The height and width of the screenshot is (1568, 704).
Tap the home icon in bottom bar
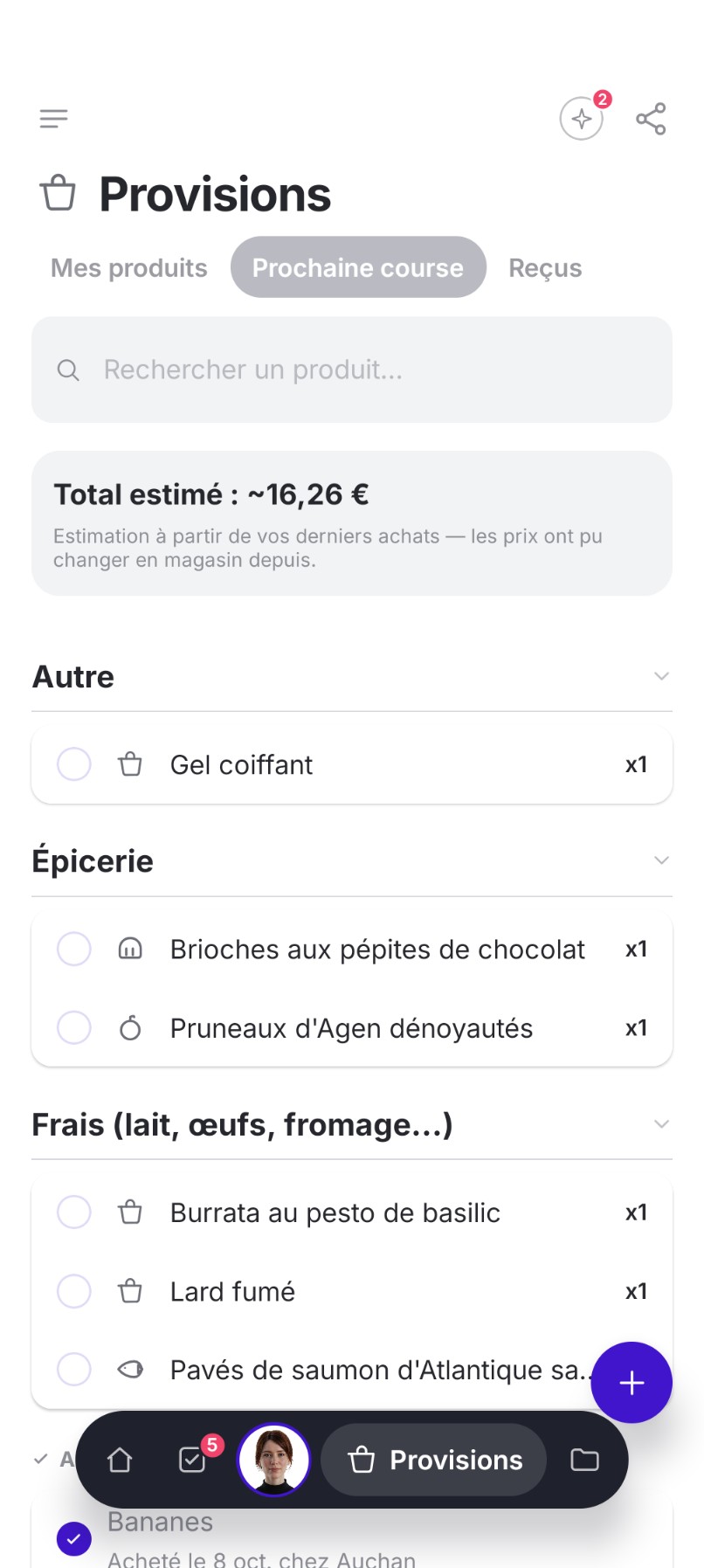[120, 1460]
